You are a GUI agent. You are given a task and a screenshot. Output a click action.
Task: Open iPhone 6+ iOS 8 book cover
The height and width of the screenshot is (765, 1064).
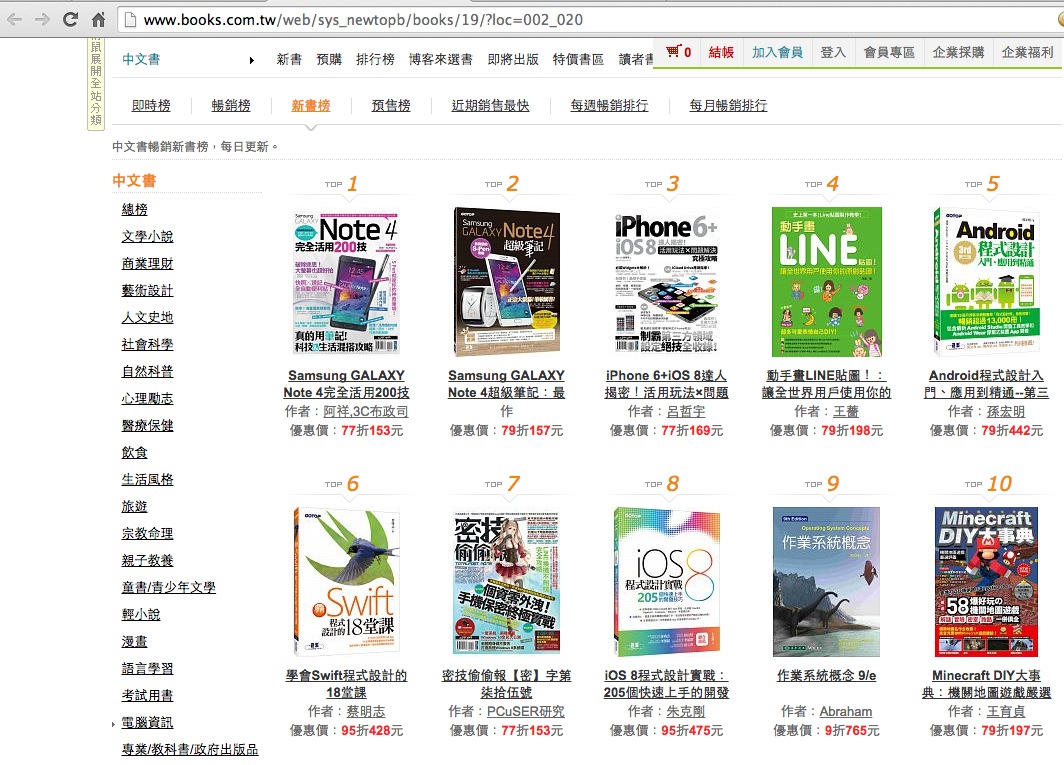666,282
